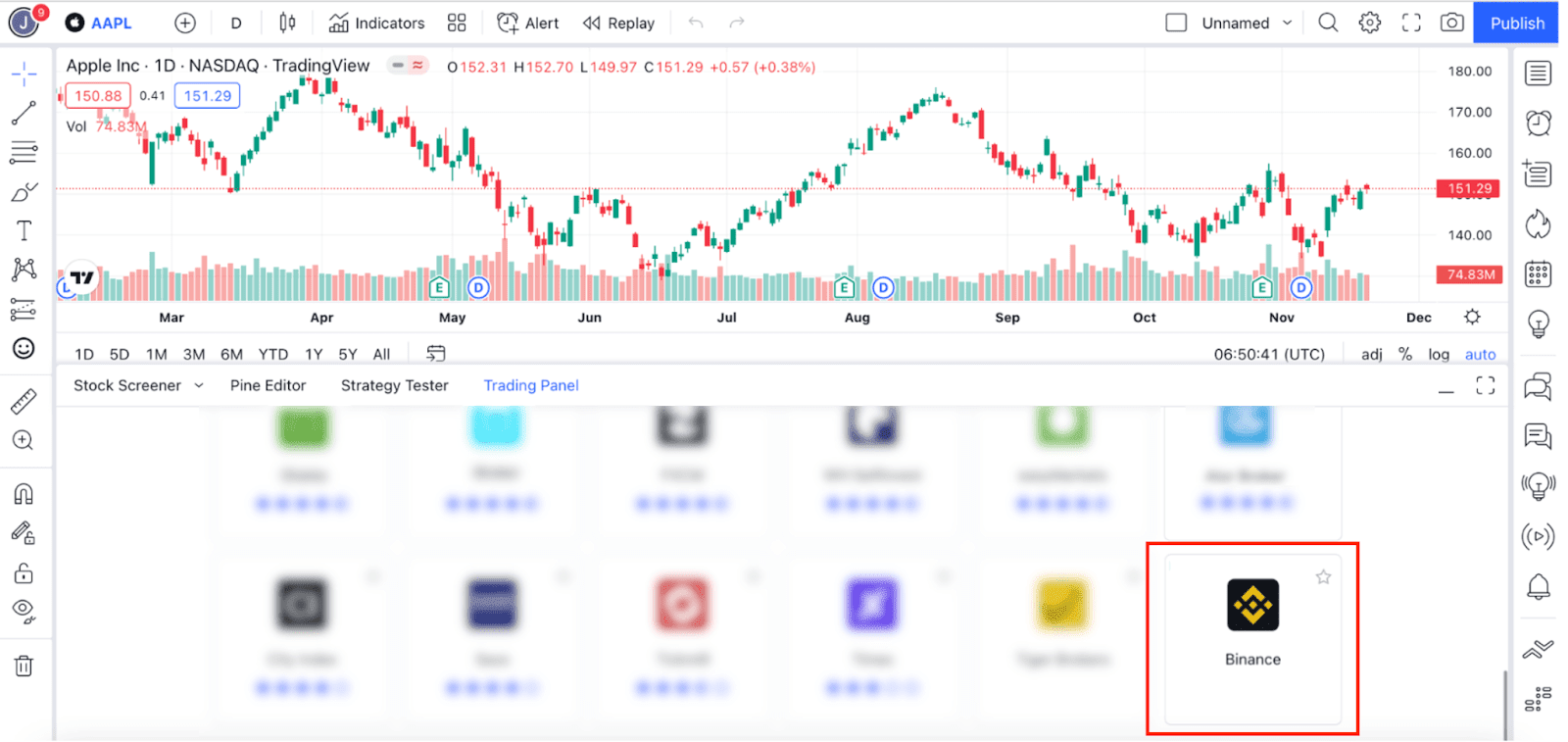Select the Binance broker card
This screenshot has width=1568, height=742.
(x=1252, y=638)
